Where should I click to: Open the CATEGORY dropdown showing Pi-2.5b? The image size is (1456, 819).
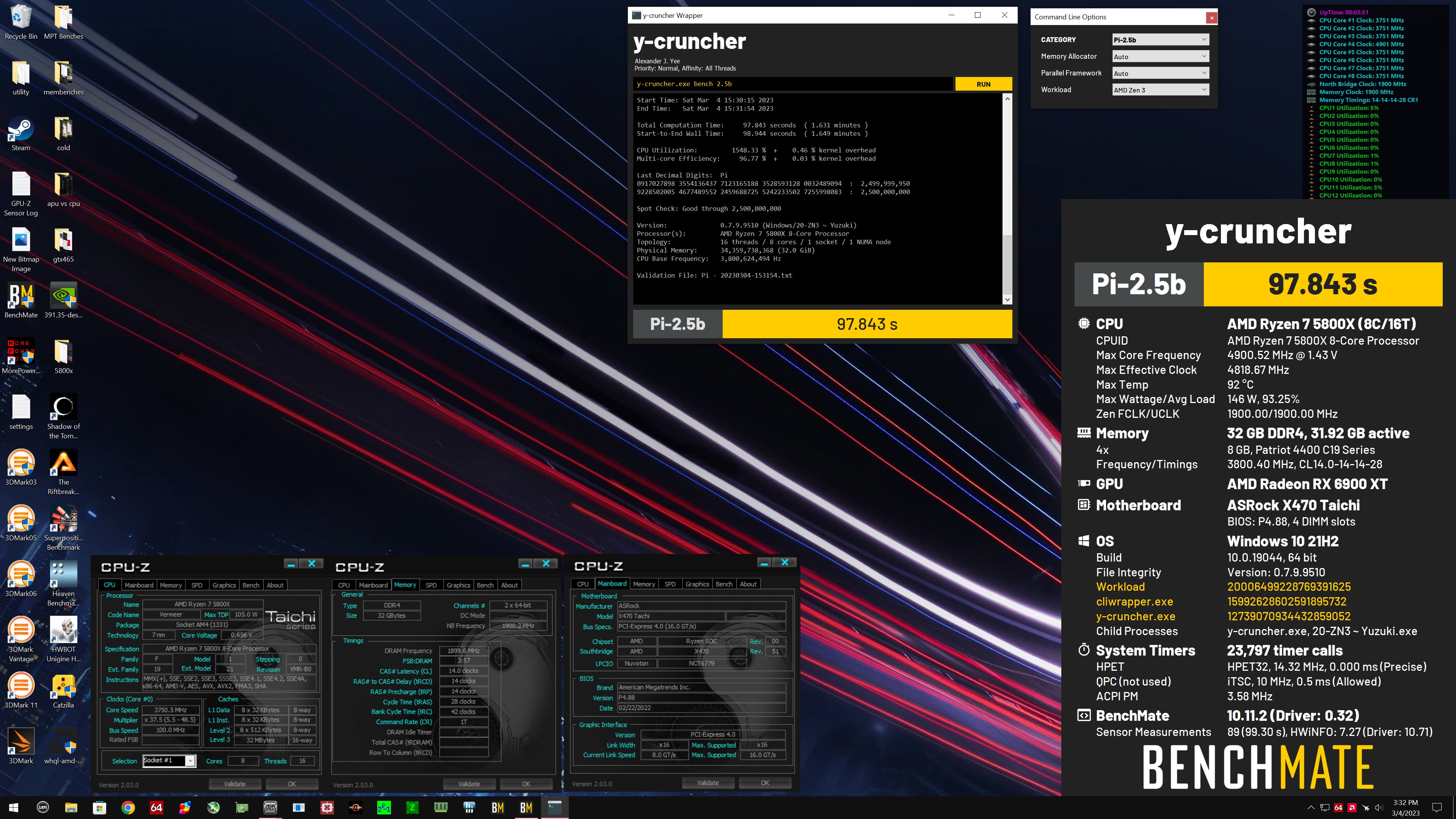1160,39
